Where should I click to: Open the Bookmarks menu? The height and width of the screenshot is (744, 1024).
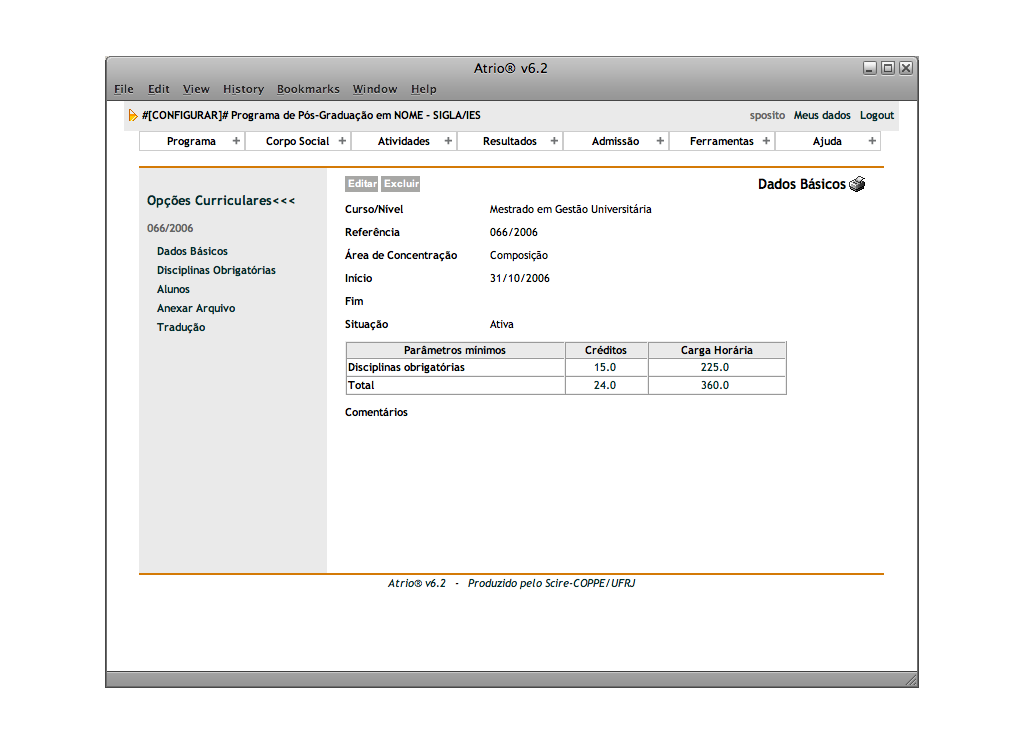click(x=308, y=89)
